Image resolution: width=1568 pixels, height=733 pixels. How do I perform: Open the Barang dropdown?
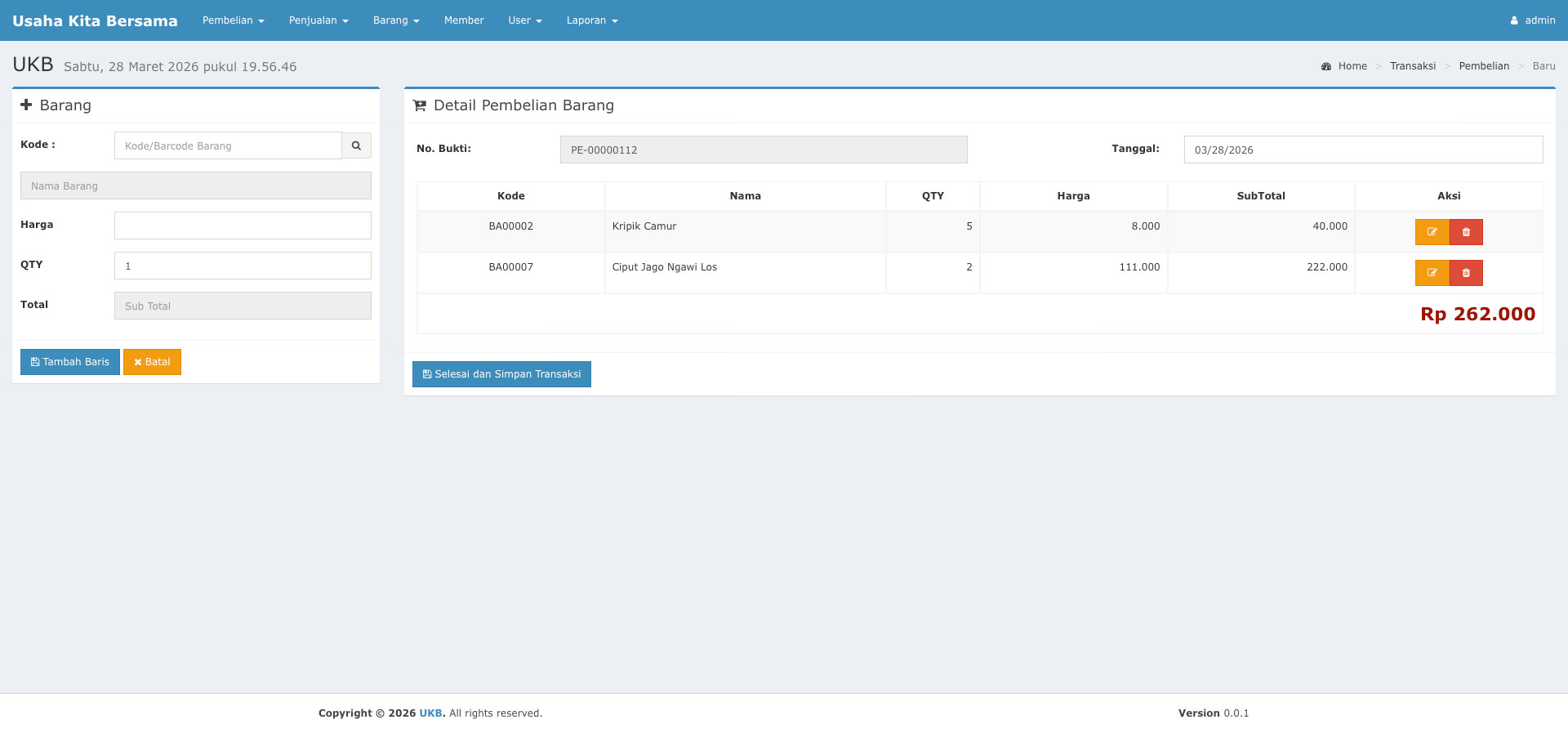pyautogui.click(x=396, y=20)
